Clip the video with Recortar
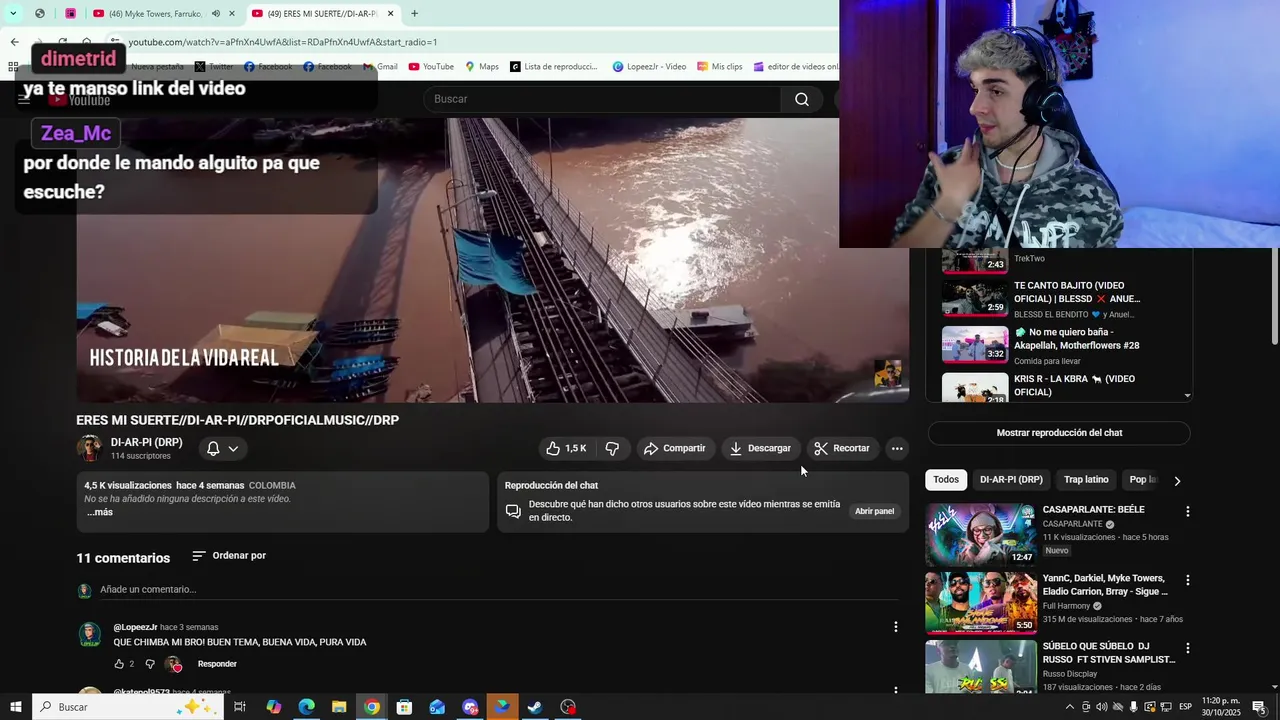 (842, 448)
